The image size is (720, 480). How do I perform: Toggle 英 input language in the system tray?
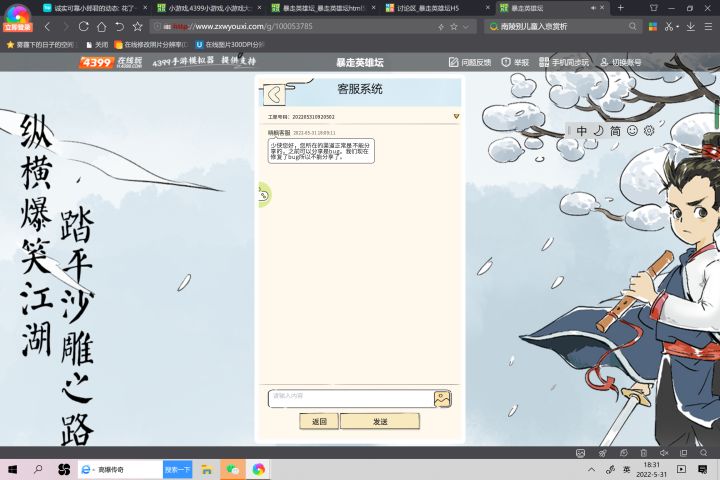pyautogui.click(x=626, y=469)
